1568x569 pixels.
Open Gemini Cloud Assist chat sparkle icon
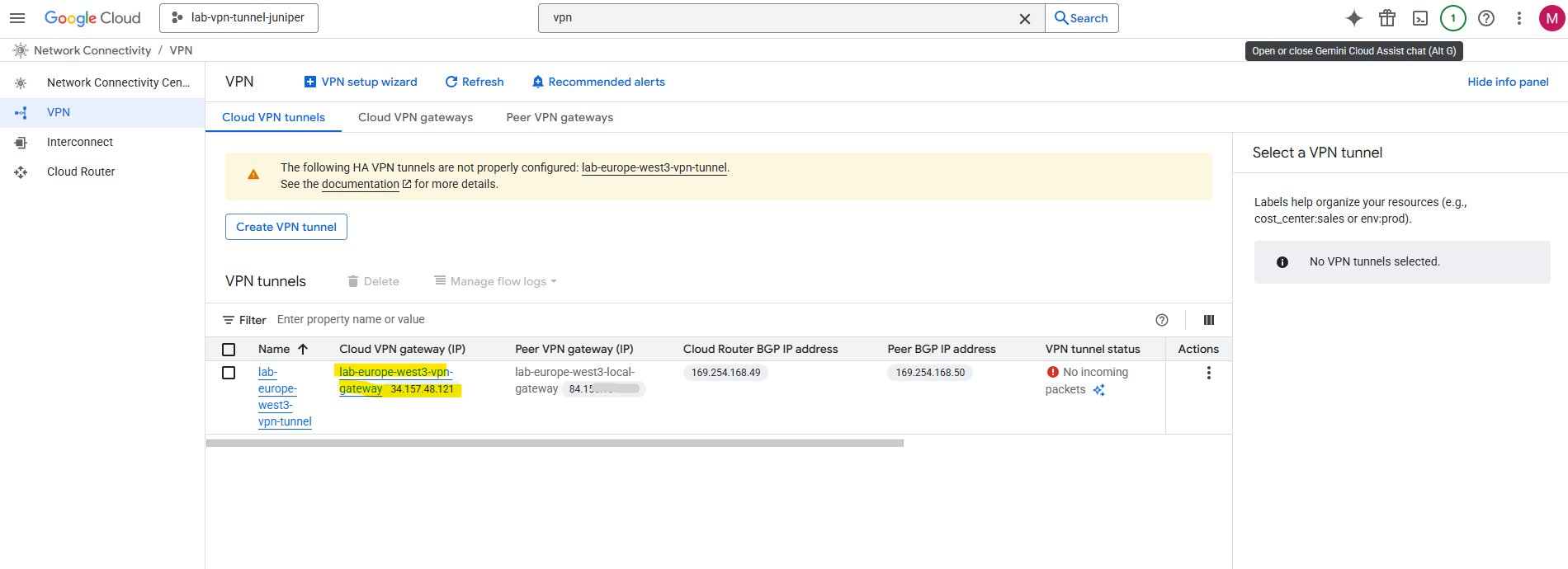pos(1354,18)
